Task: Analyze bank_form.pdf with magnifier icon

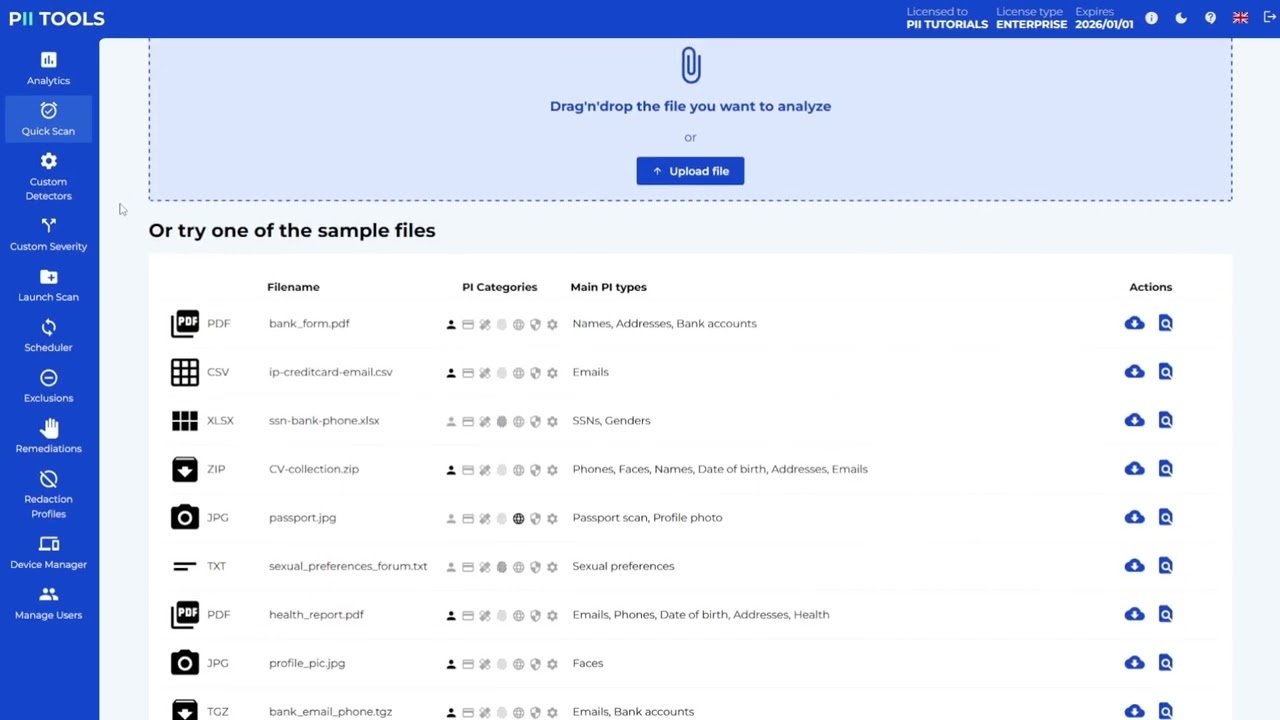Action: (1165, 323)
